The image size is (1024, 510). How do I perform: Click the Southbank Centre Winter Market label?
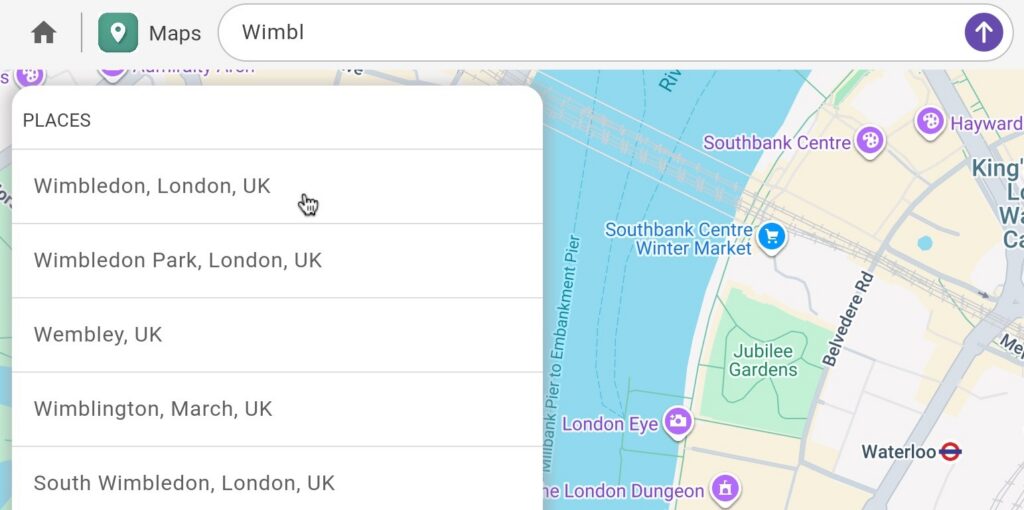pyautogui.click(x=679, y=239)
